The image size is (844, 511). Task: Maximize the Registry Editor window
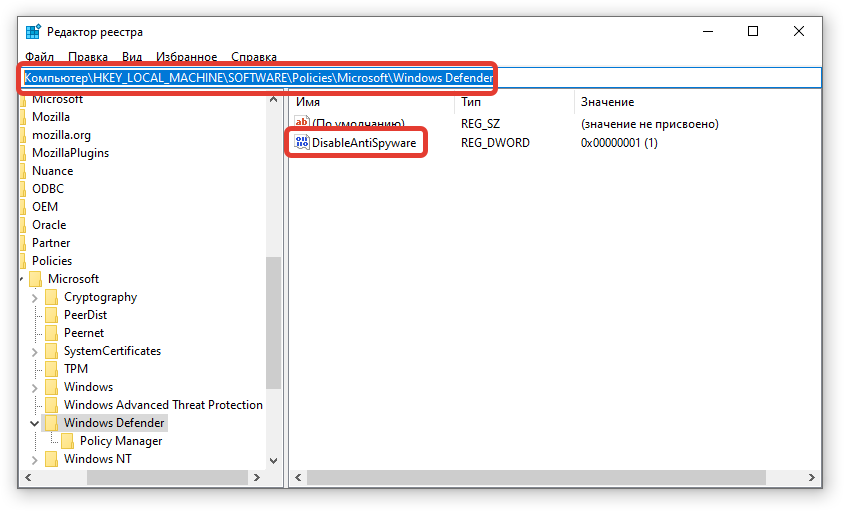[753, 31]
